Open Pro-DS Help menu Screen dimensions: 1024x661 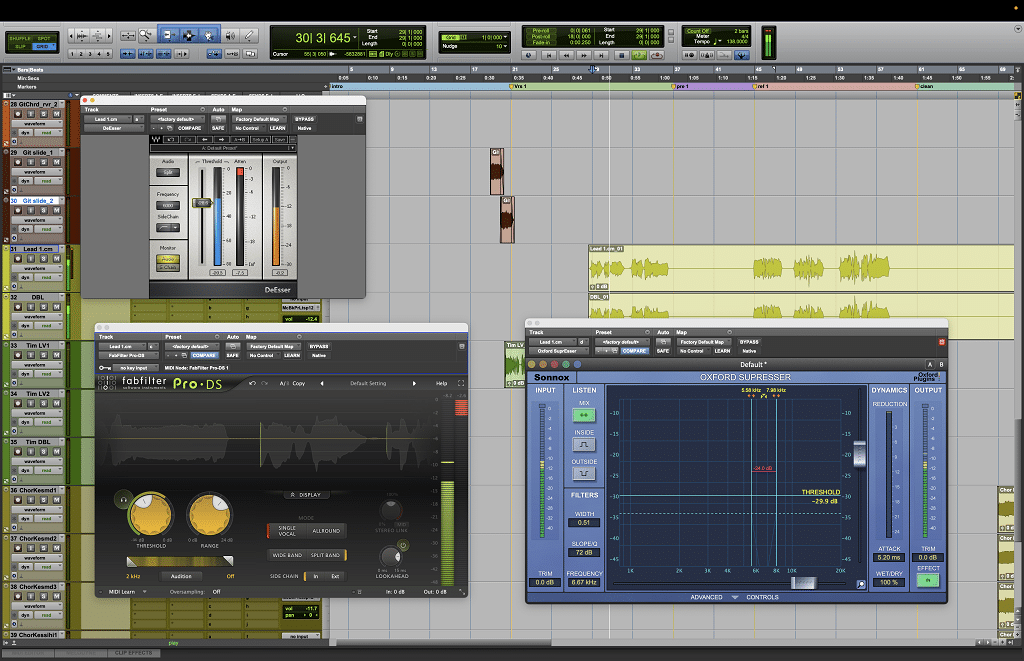tap(441, 383)
